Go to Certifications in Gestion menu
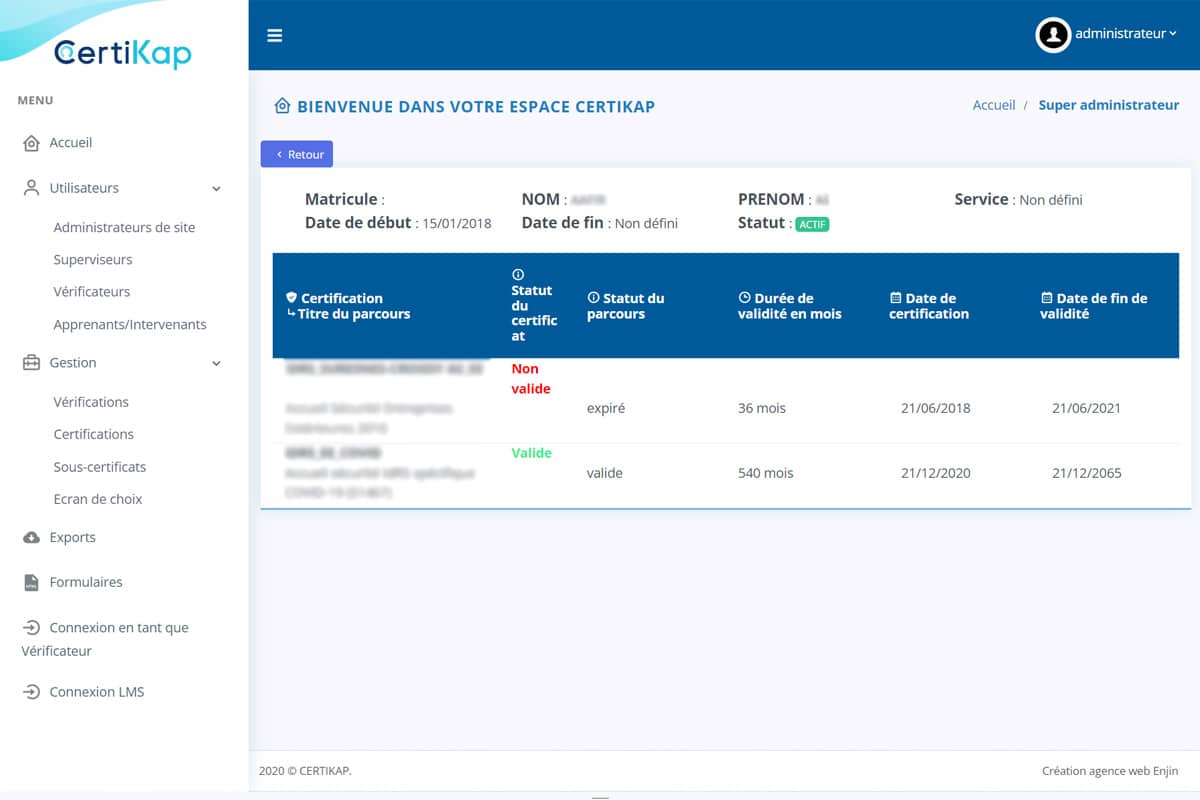1200x800 pixels. (x=93, y=434)
